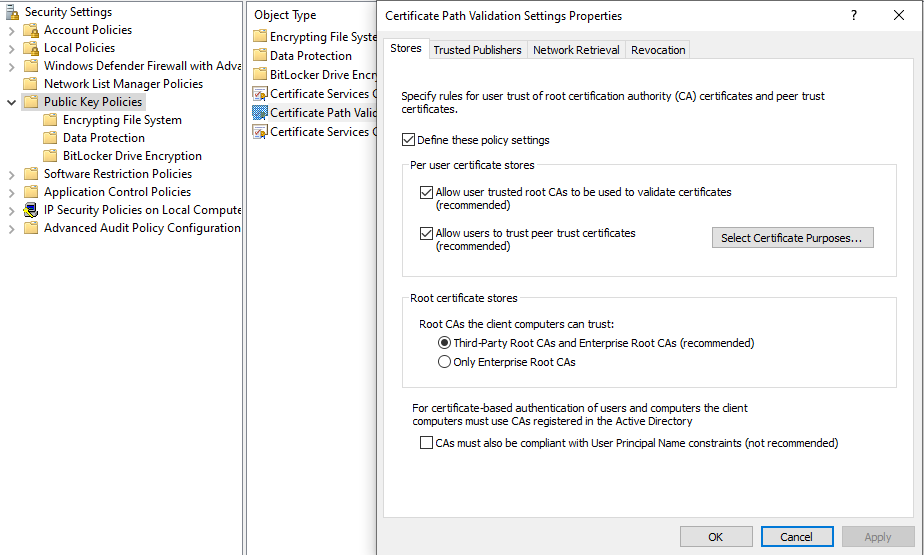Click Certificate Path Validation object icon
The height and width of the screenshot is (555, 924).
(x=260, y=113)
